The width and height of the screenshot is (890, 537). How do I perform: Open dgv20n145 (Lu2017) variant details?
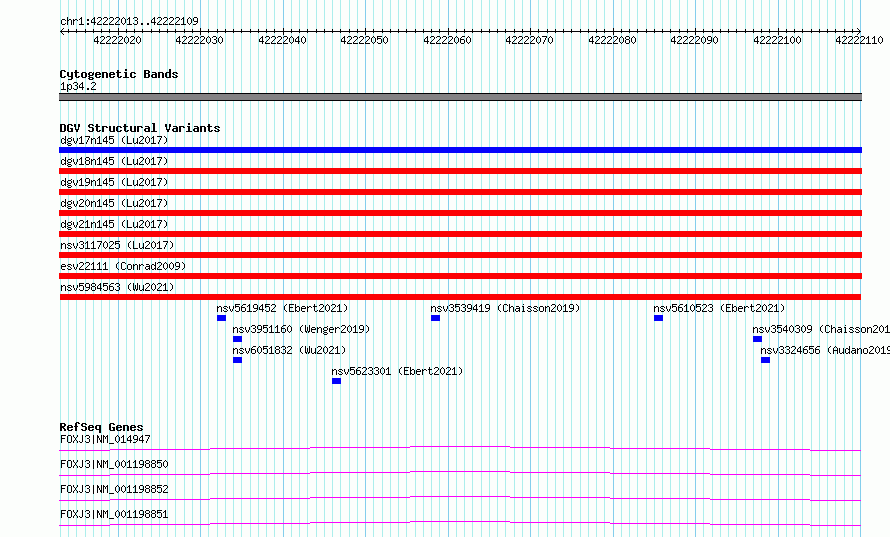point(114,203)
